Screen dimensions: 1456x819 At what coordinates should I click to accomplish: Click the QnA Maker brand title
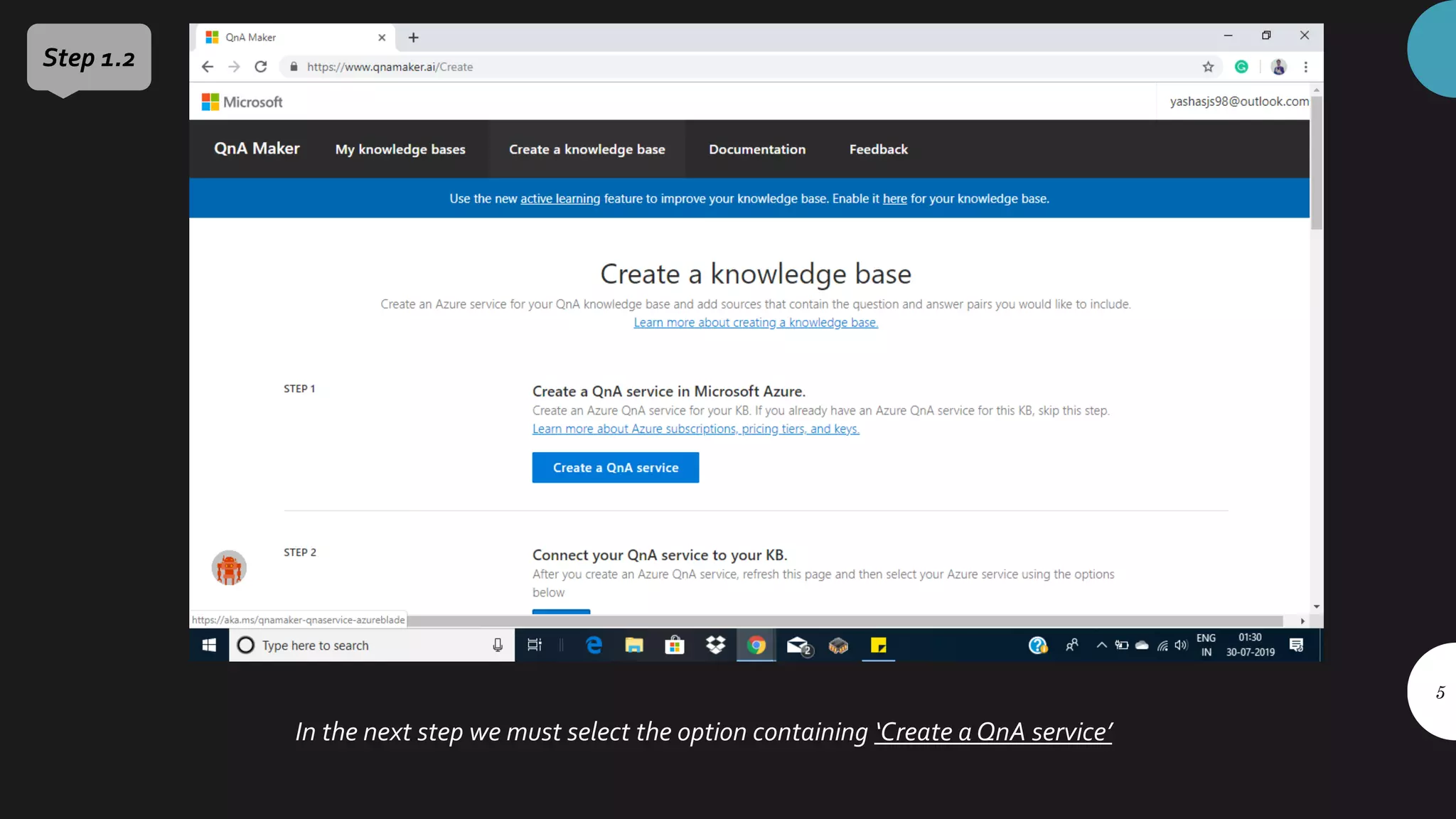257,149
